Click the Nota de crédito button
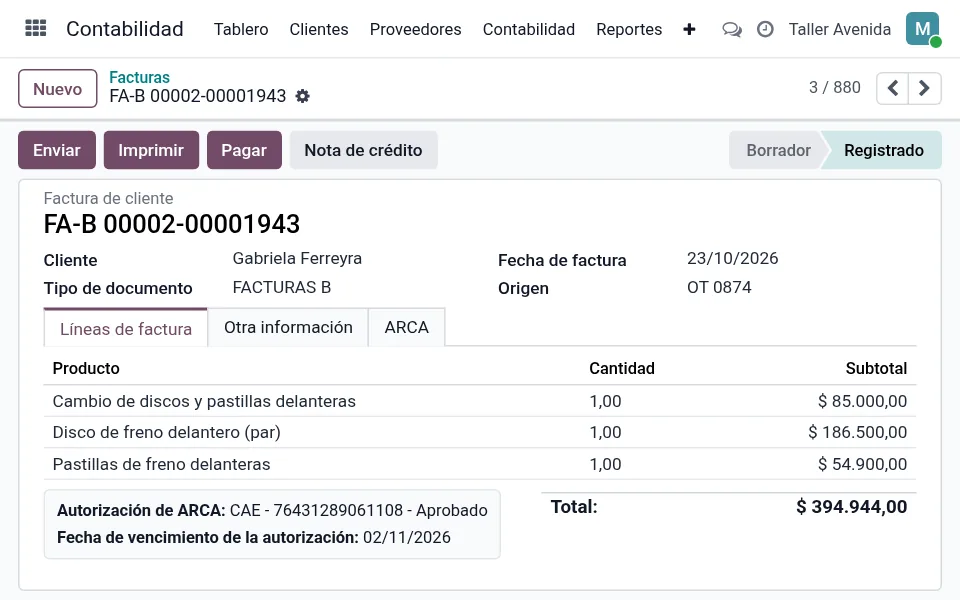 364,150
